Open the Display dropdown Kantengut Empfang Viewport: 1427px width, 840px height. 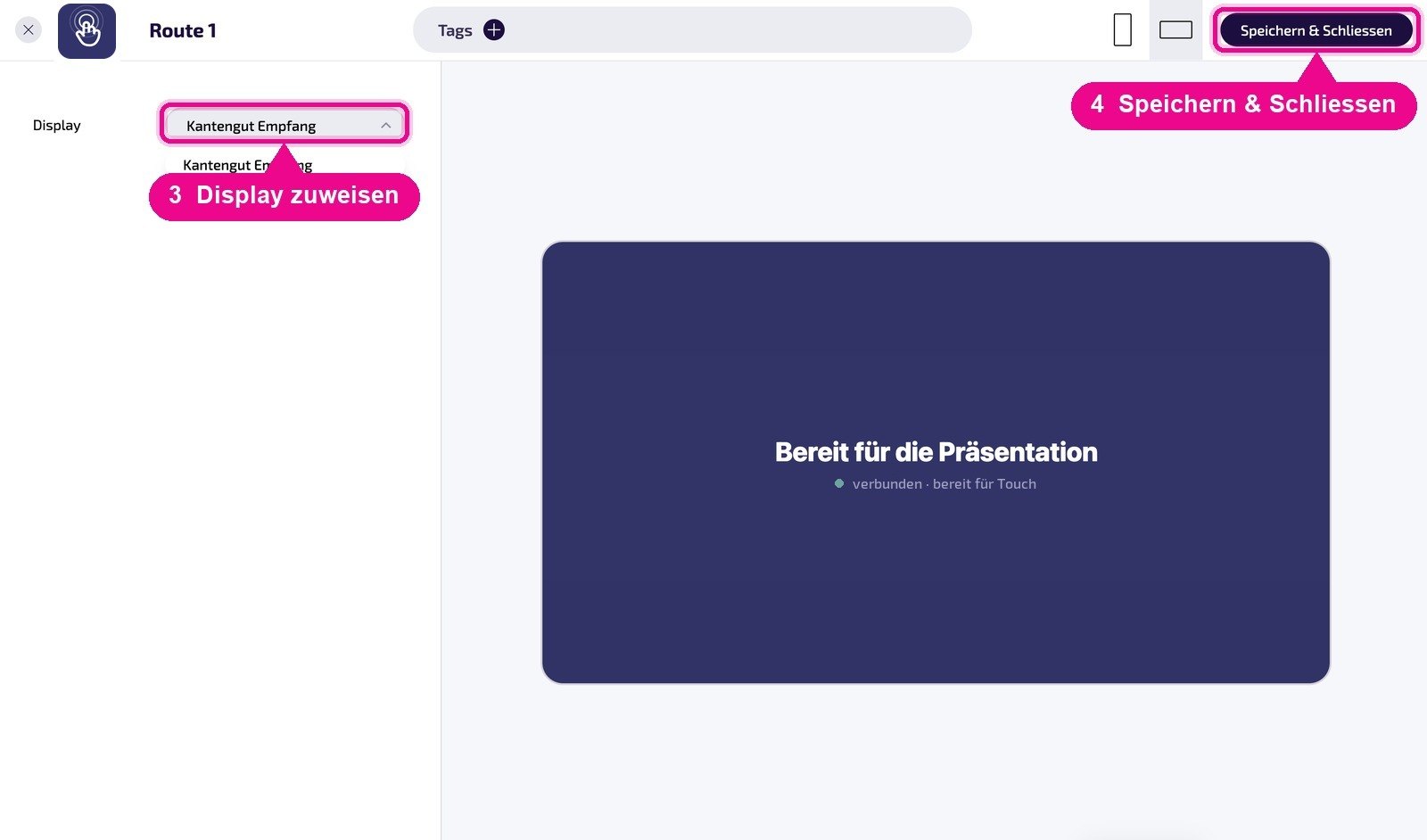pos(285,125)
